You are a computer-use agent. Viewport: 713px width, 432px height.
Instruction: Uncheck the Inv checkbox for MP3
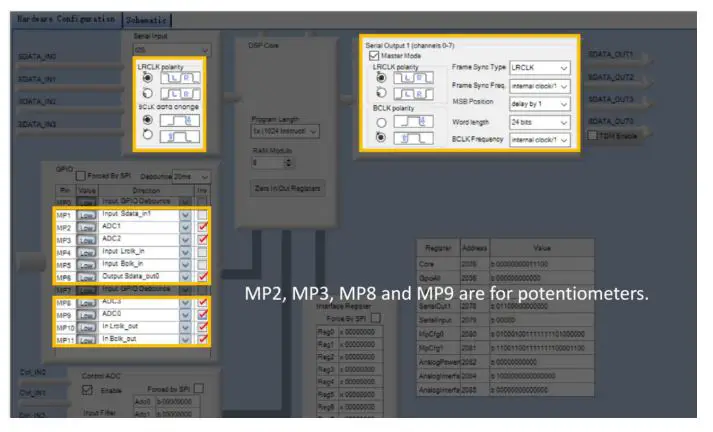(202, 239)
